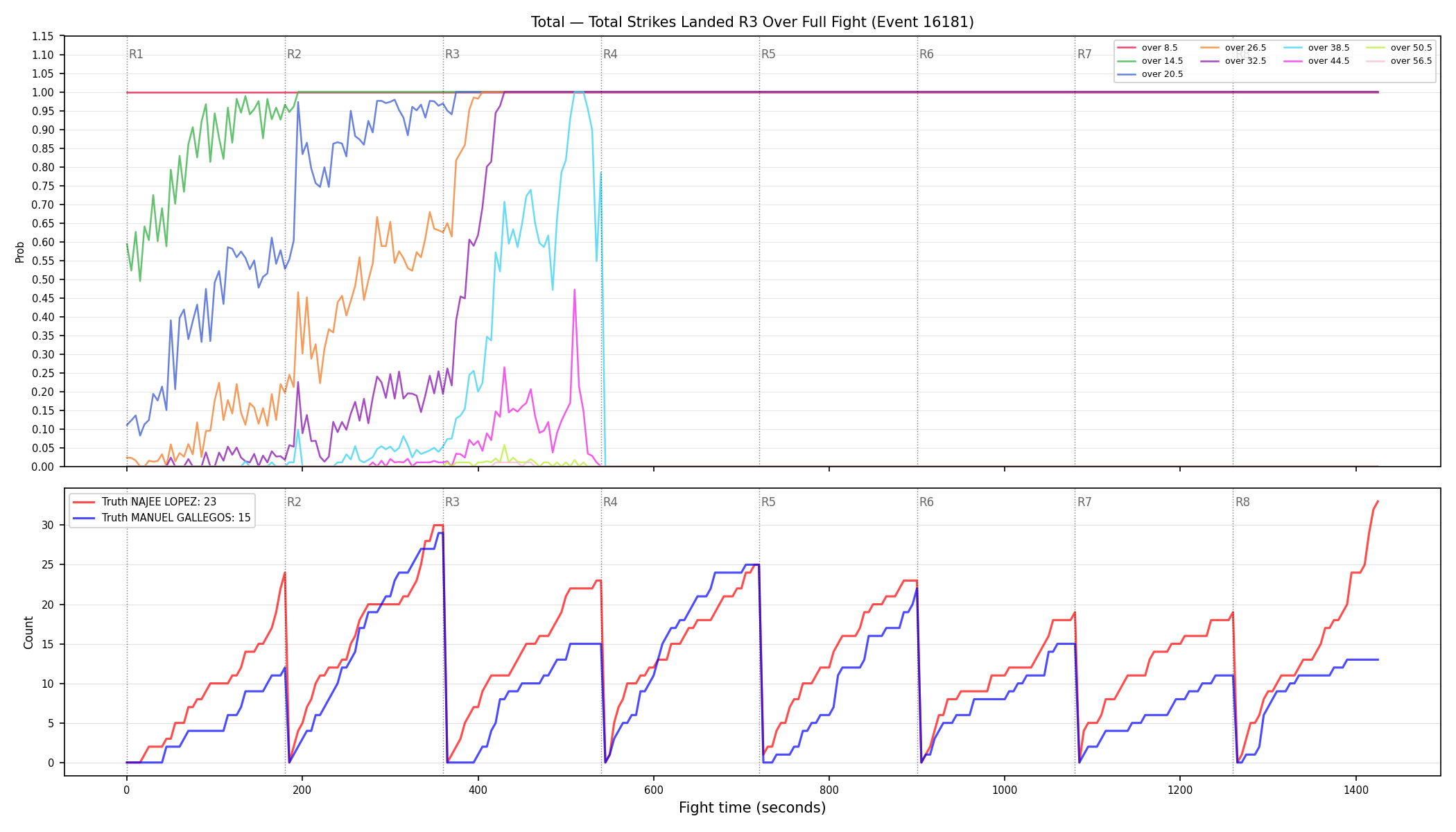This screenshot has width=1456, height=832.
Task: Select the 'over 14.5' legend entry
Action: click(x=1150, y=61)
